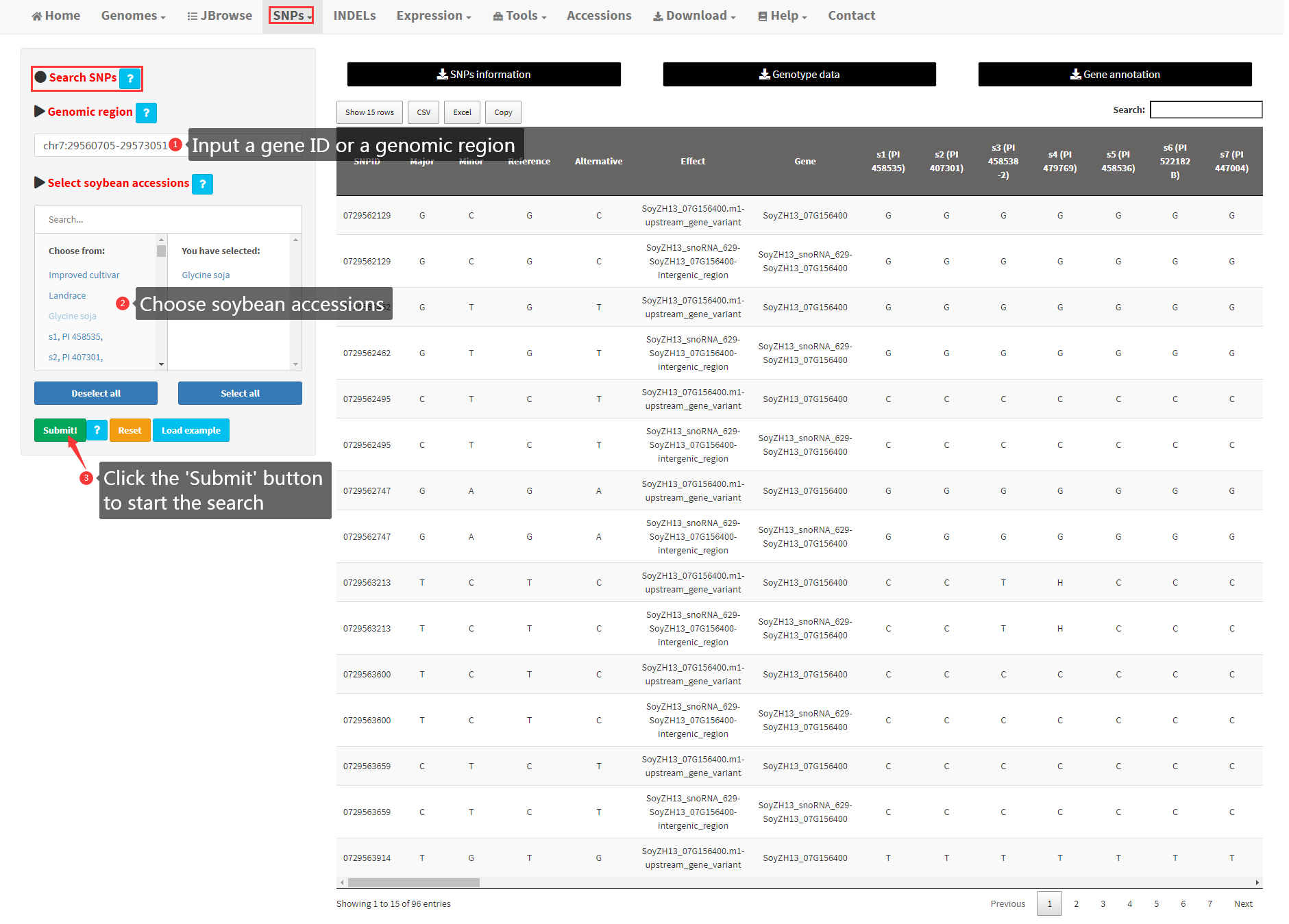Expand the Genomes dropdown menu

133,16
